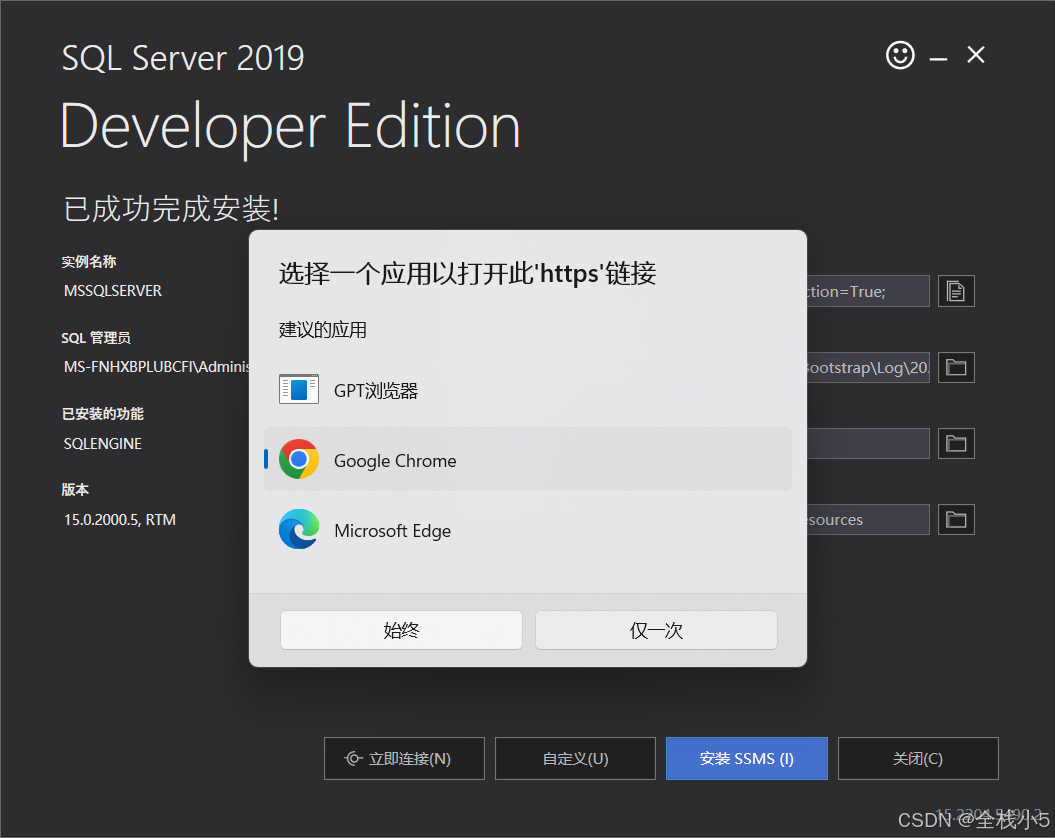Screen dimensions: 1055x838
Task: Click the 立即连接(N) button
Action: pyautogui.click(x=404, y=758)
